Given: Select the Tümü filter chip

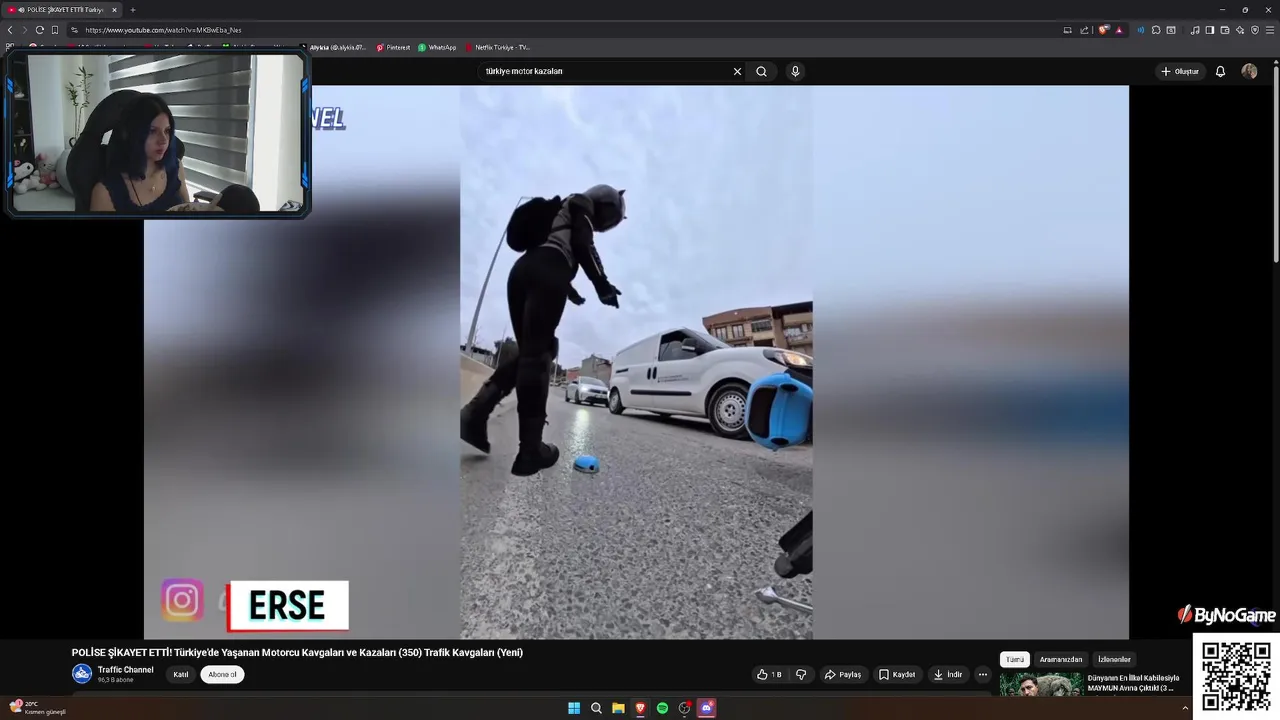Looking at the screenshot, I should pos(1015,659).
